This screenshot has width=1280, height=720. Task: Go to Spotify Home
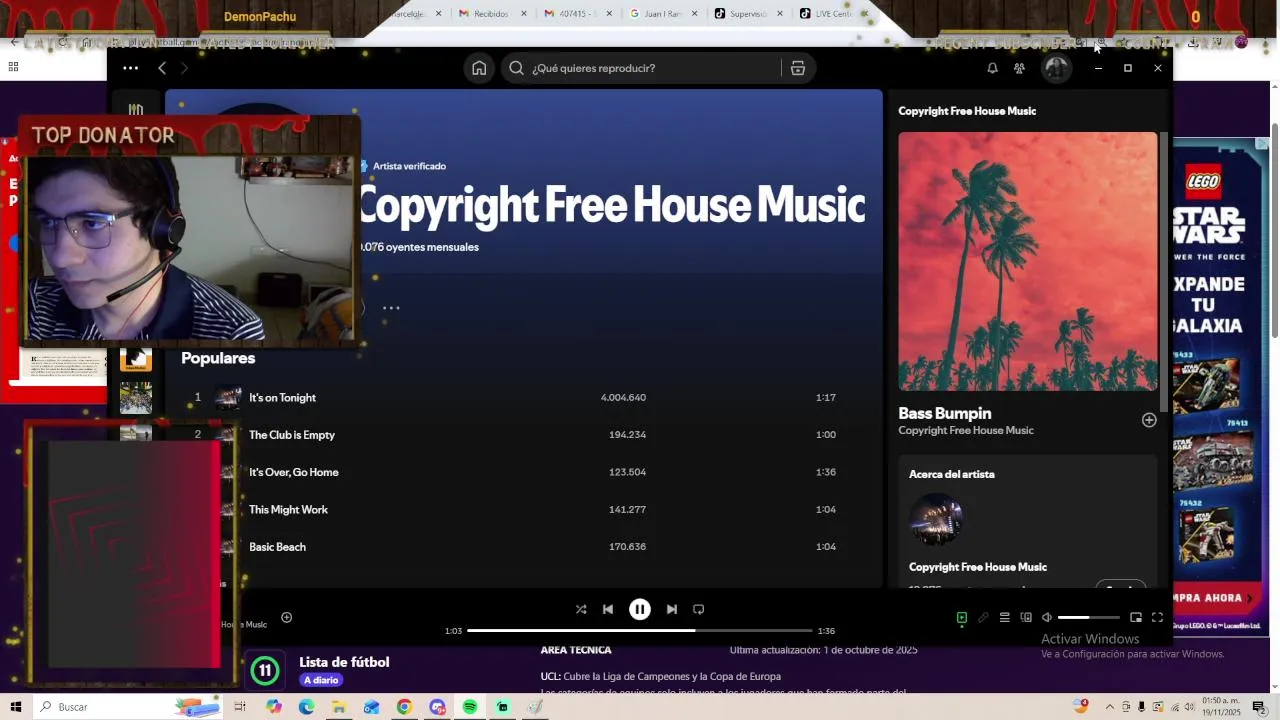coord(479,68)
